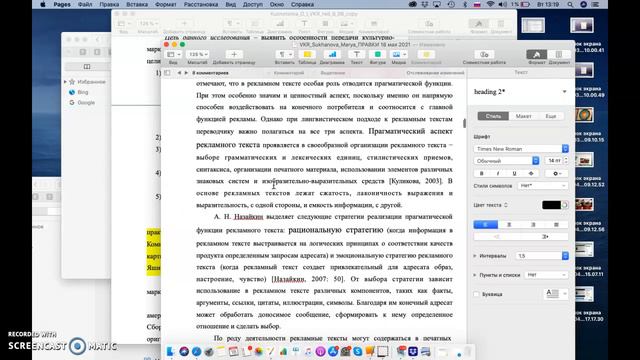The height and width of the screenshot is (360, 640).
Task: Open drop cap style preview dropdown
Action: coord(556,294)
